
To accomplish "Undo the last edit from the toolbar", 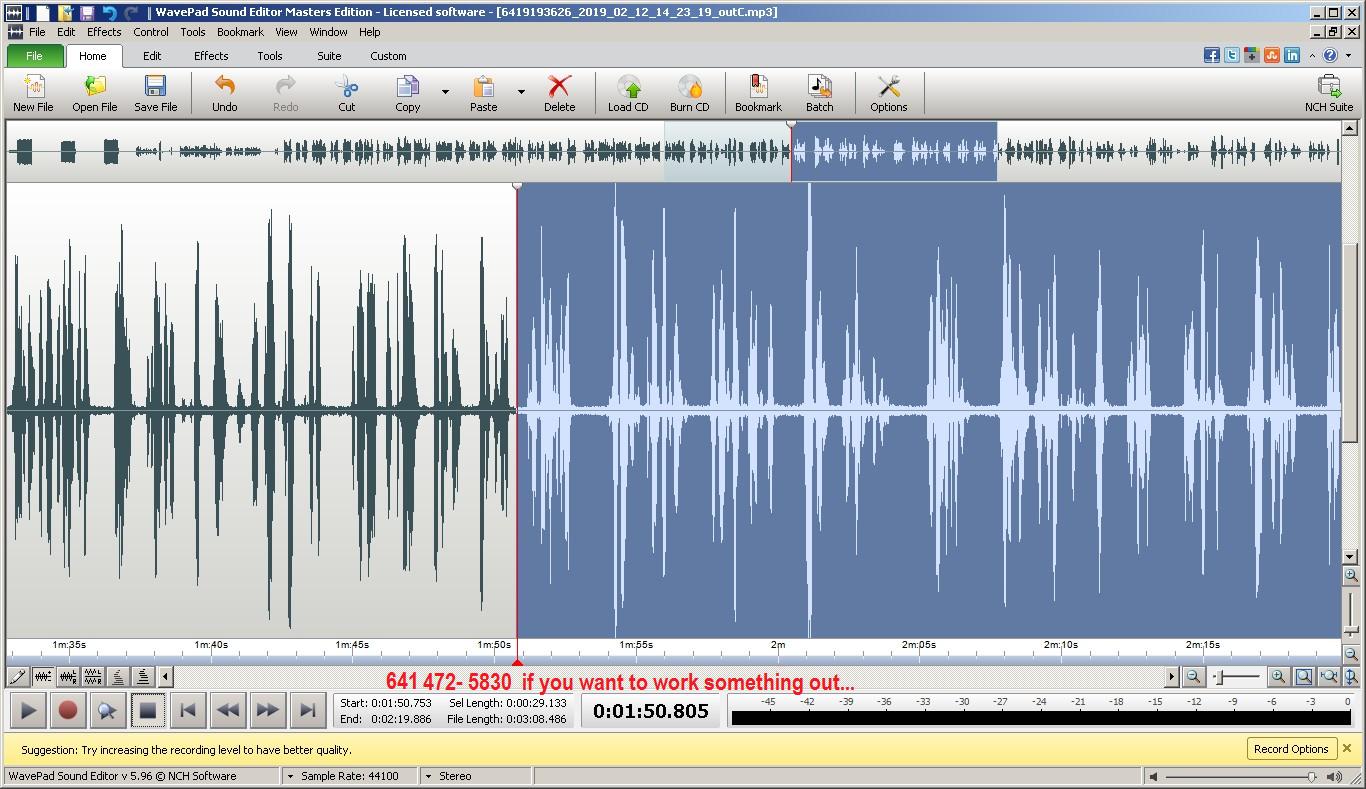I will point(225,93).
